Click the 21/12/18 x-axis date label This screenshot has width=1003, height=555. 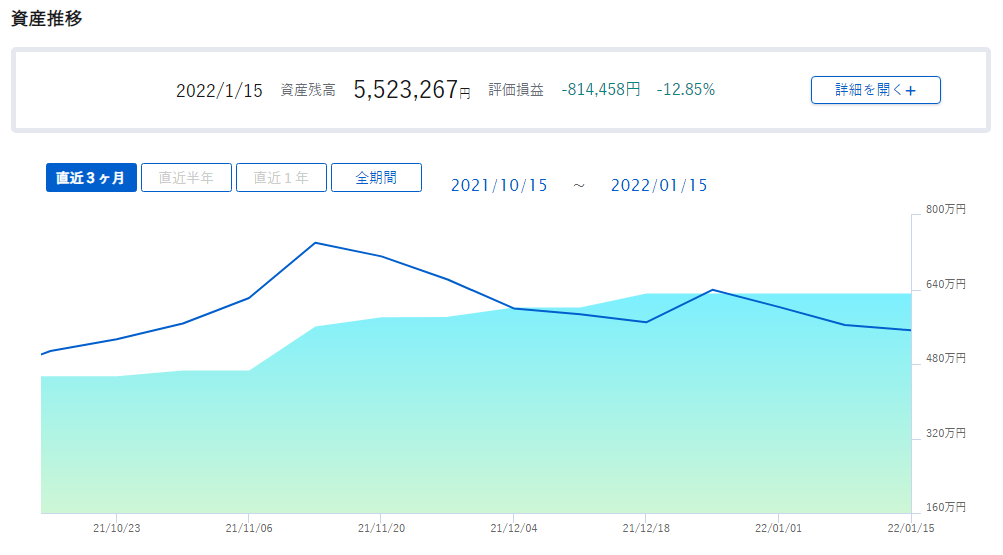646,528
